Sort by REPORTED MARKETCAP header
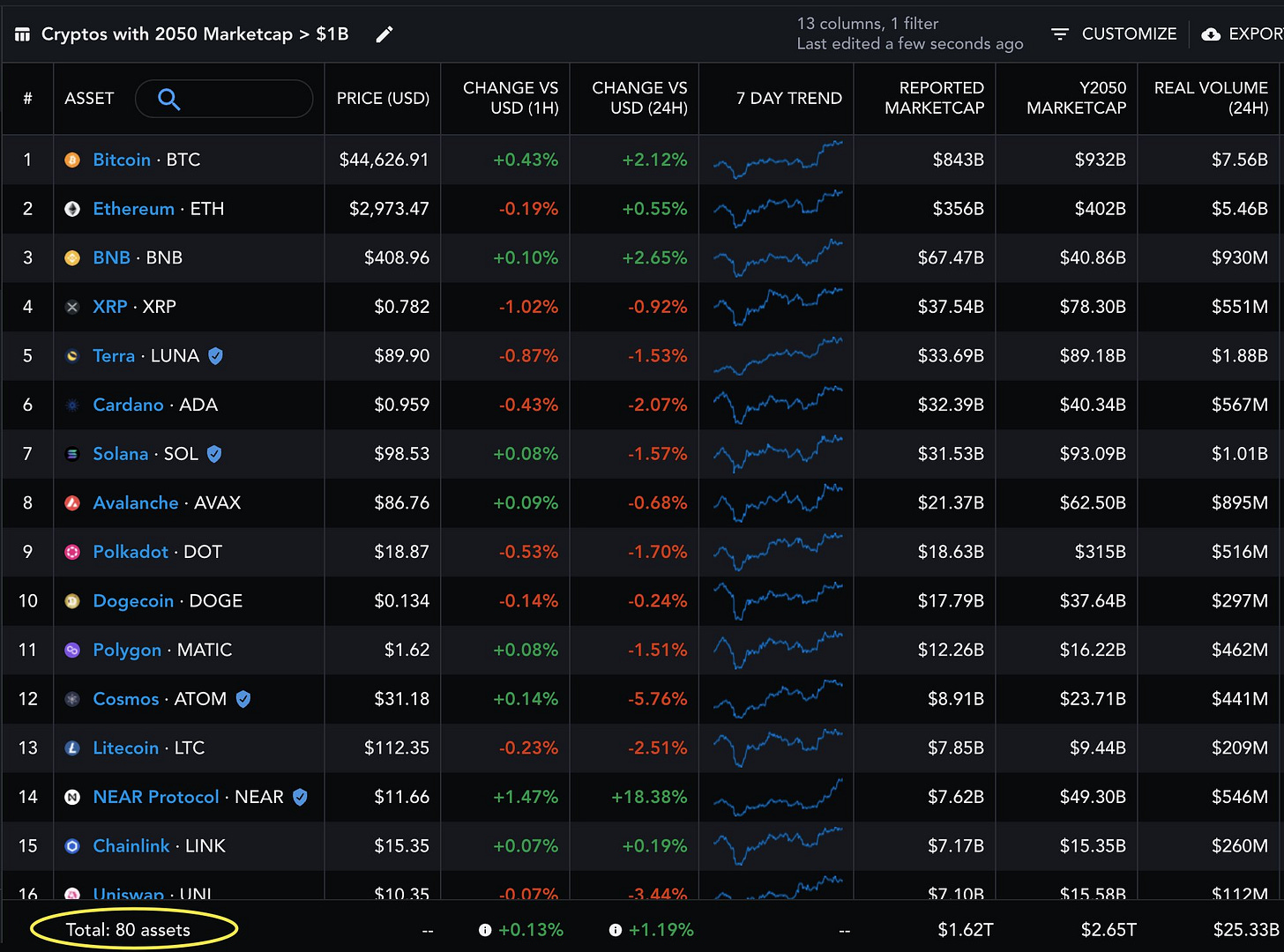This screenshot has width=1284, height=952. [x=934, y=98]
